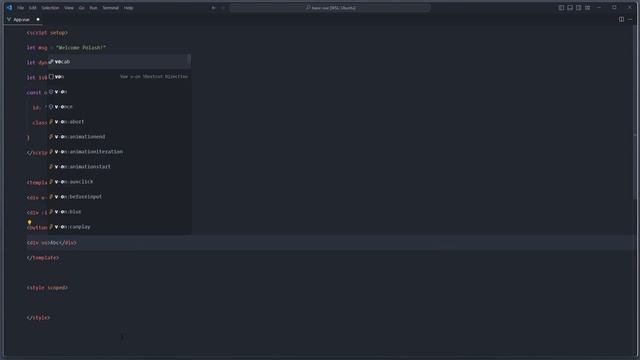Image resolution: width=640 pixels, height=360 pixels.
Task: Open the customize layout icon
Action: coord(587,8)
